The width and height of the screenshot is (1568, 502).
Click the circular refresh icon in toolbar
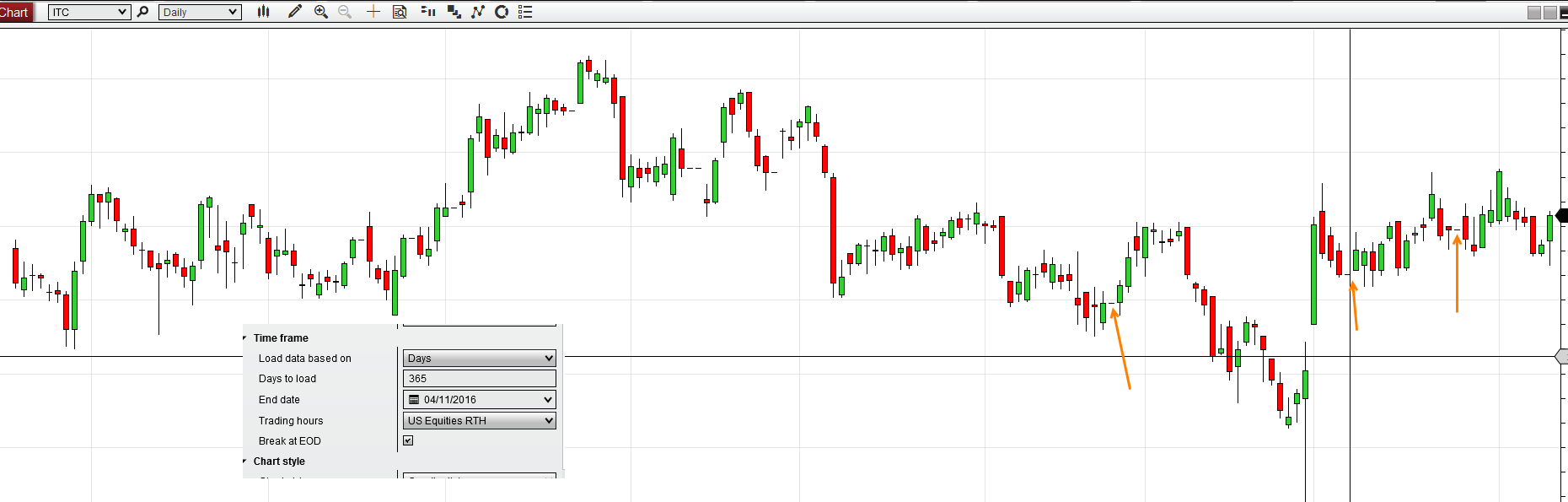point(502,12)
